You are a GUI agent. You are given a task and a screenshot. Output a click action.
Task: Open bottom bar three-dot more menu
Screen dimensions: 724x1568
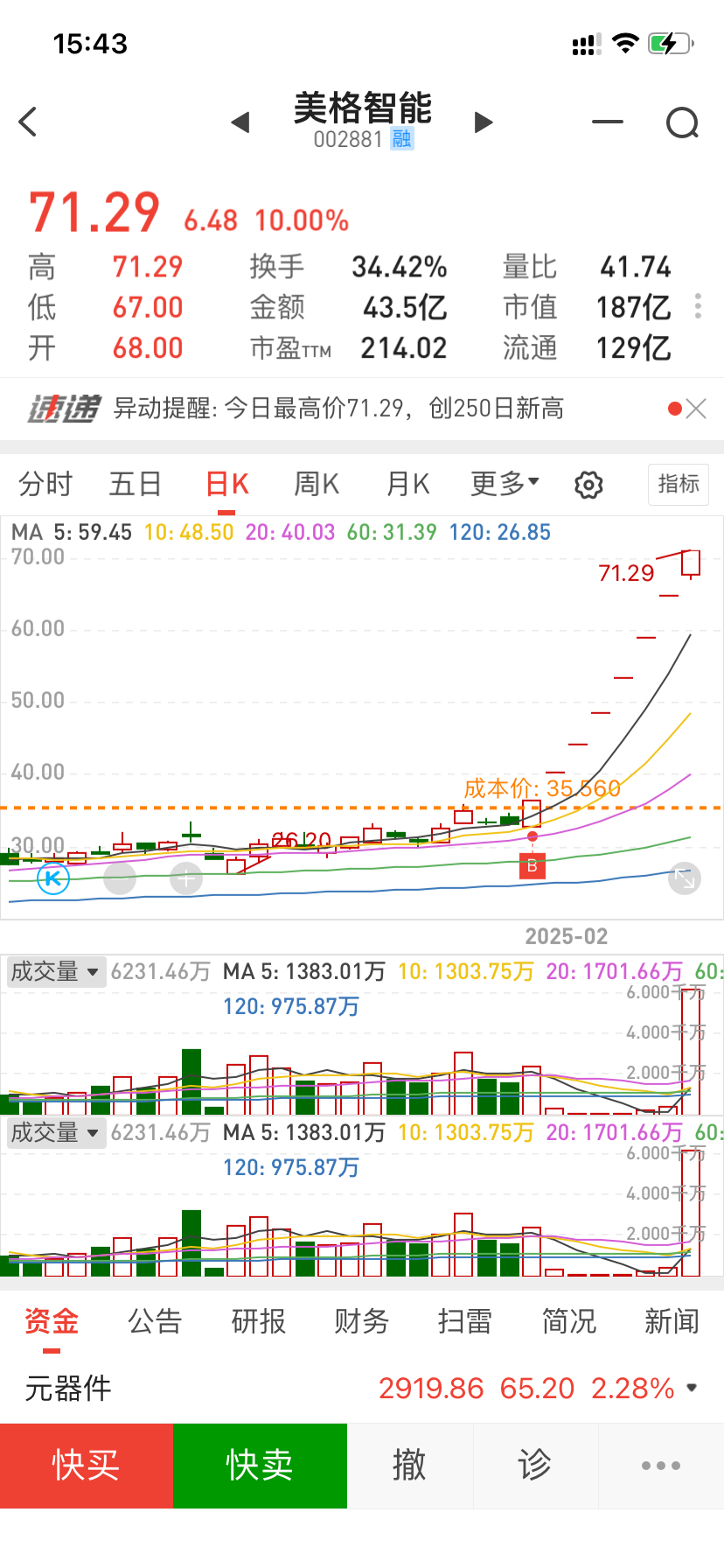(x=661, y=1466)
